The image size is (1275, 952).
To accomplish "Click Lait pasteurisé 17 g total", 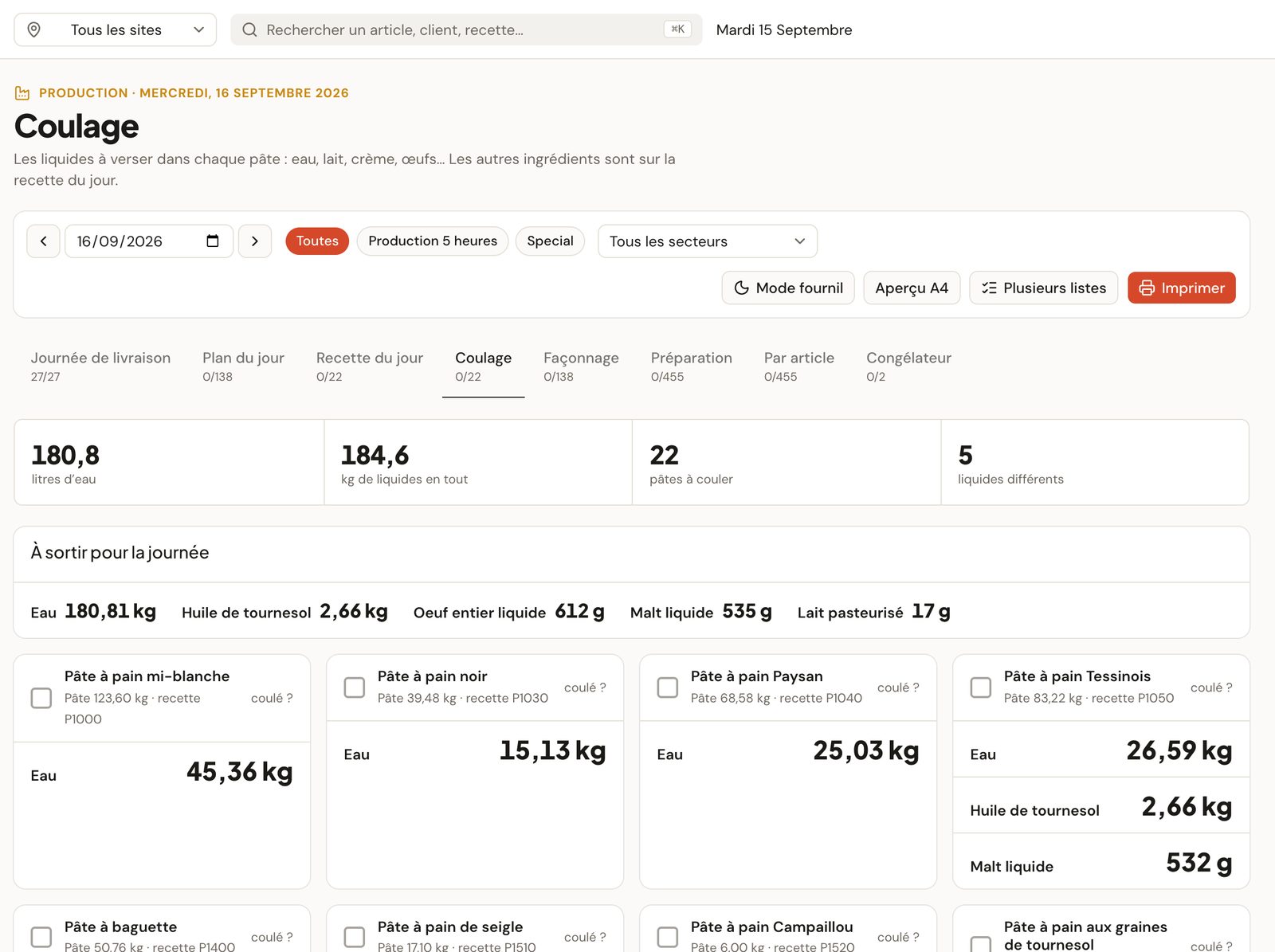I will point(873,611).
